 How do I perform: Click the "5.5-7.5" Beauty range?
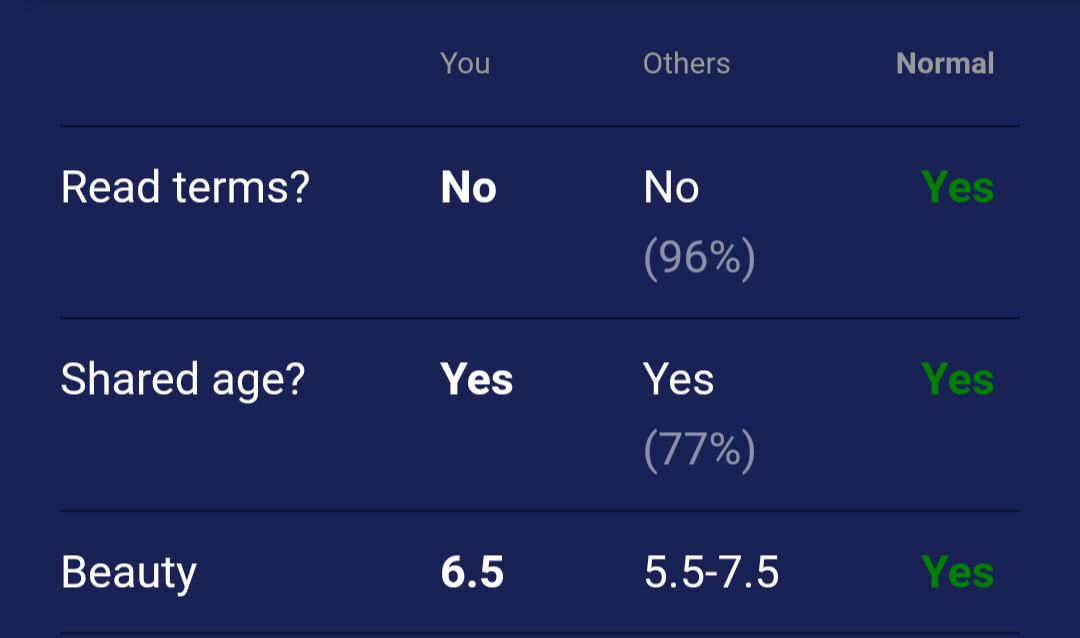pos(711,573)
